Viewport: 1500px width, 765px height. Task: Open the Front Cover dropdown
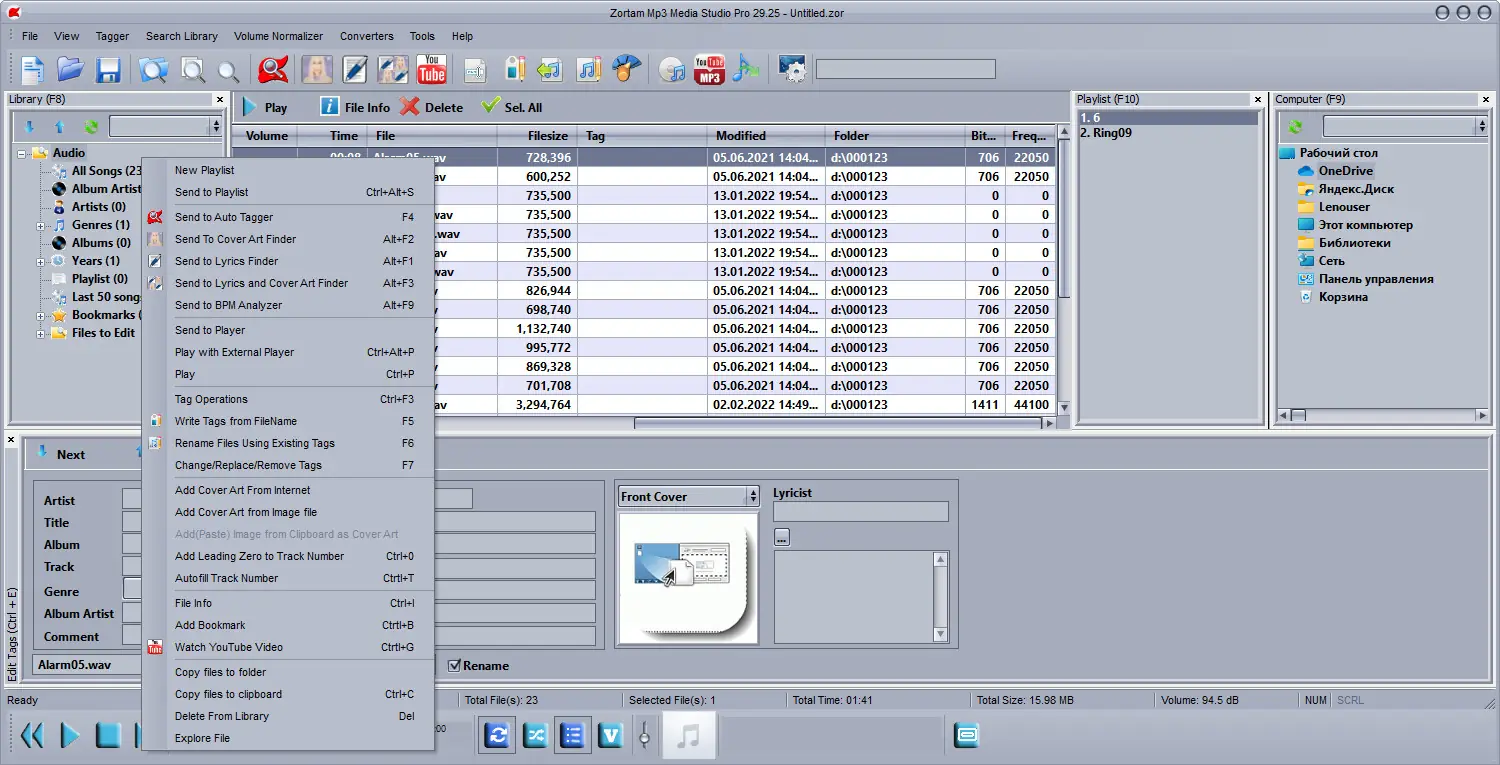click(752, 497)
